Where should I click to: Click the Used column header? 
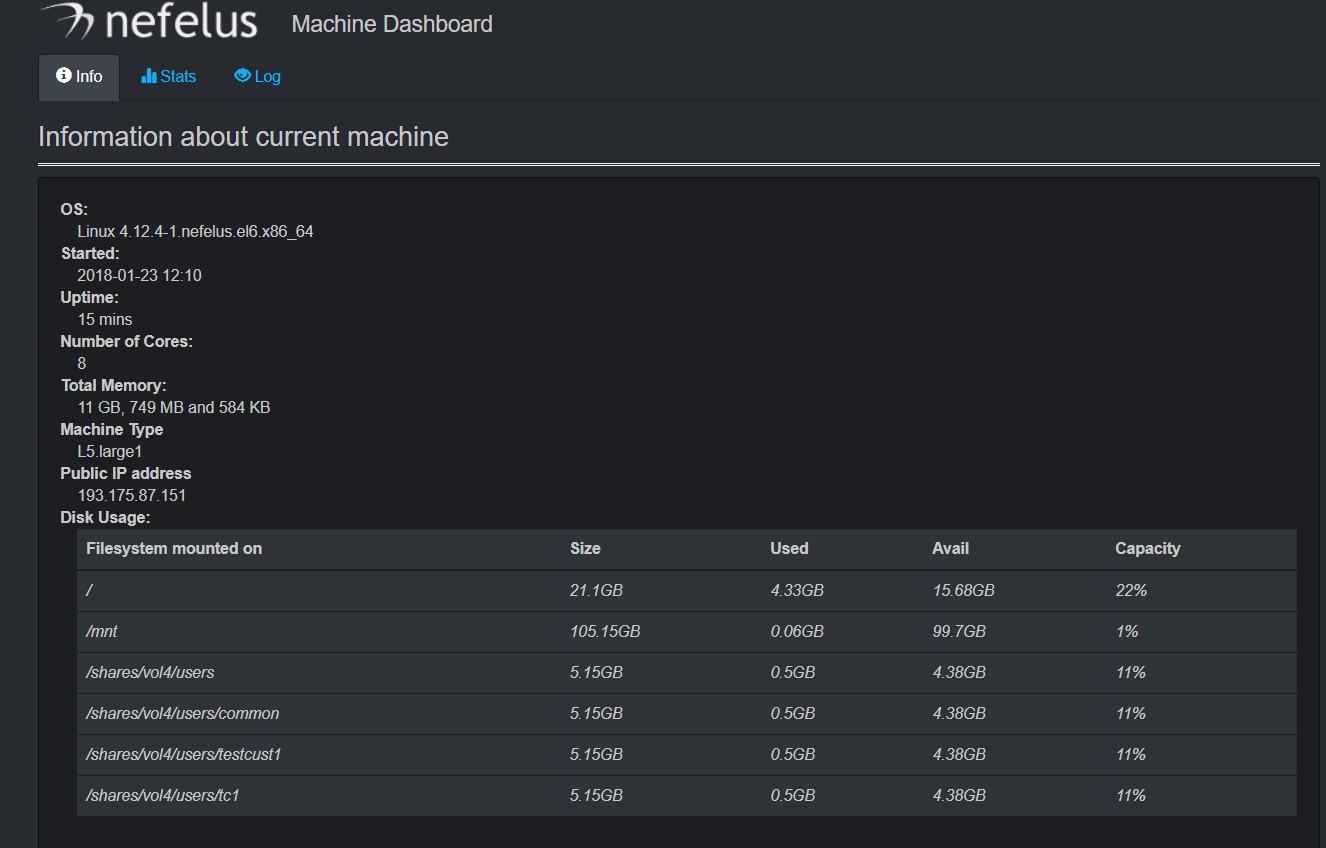coord(789,548)
